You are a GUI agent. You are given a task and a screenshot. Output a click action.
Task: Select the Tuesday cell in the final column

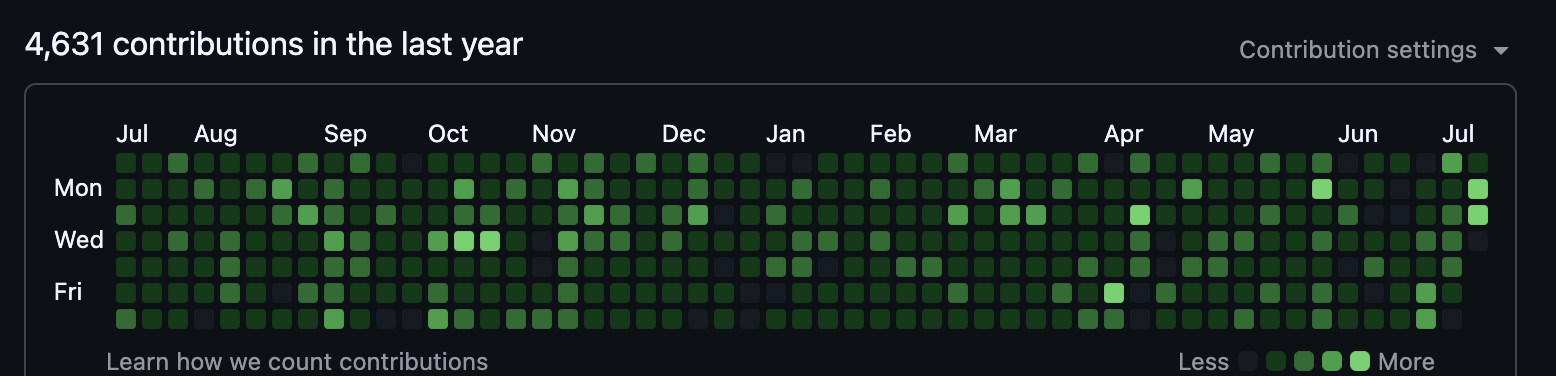point(1478,215)
